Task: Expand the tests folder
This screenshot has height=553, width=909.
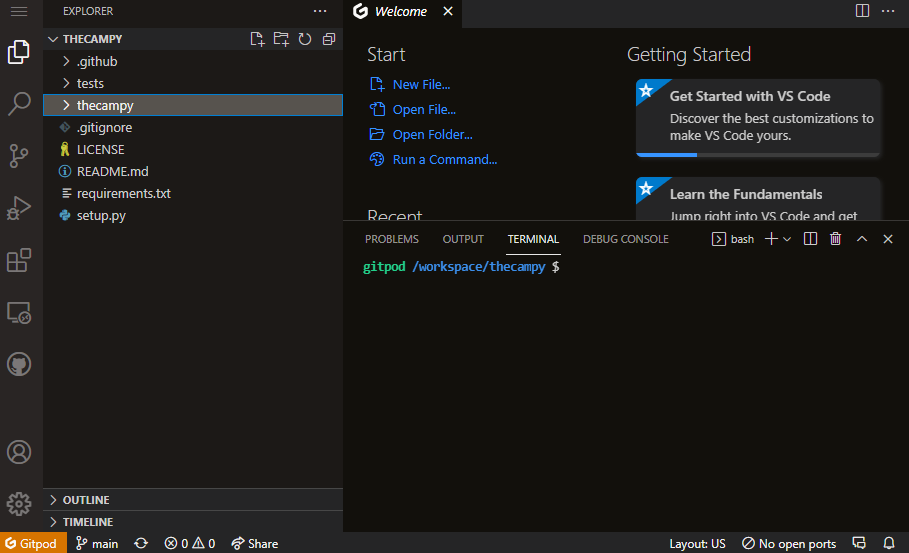Action: 90,83
